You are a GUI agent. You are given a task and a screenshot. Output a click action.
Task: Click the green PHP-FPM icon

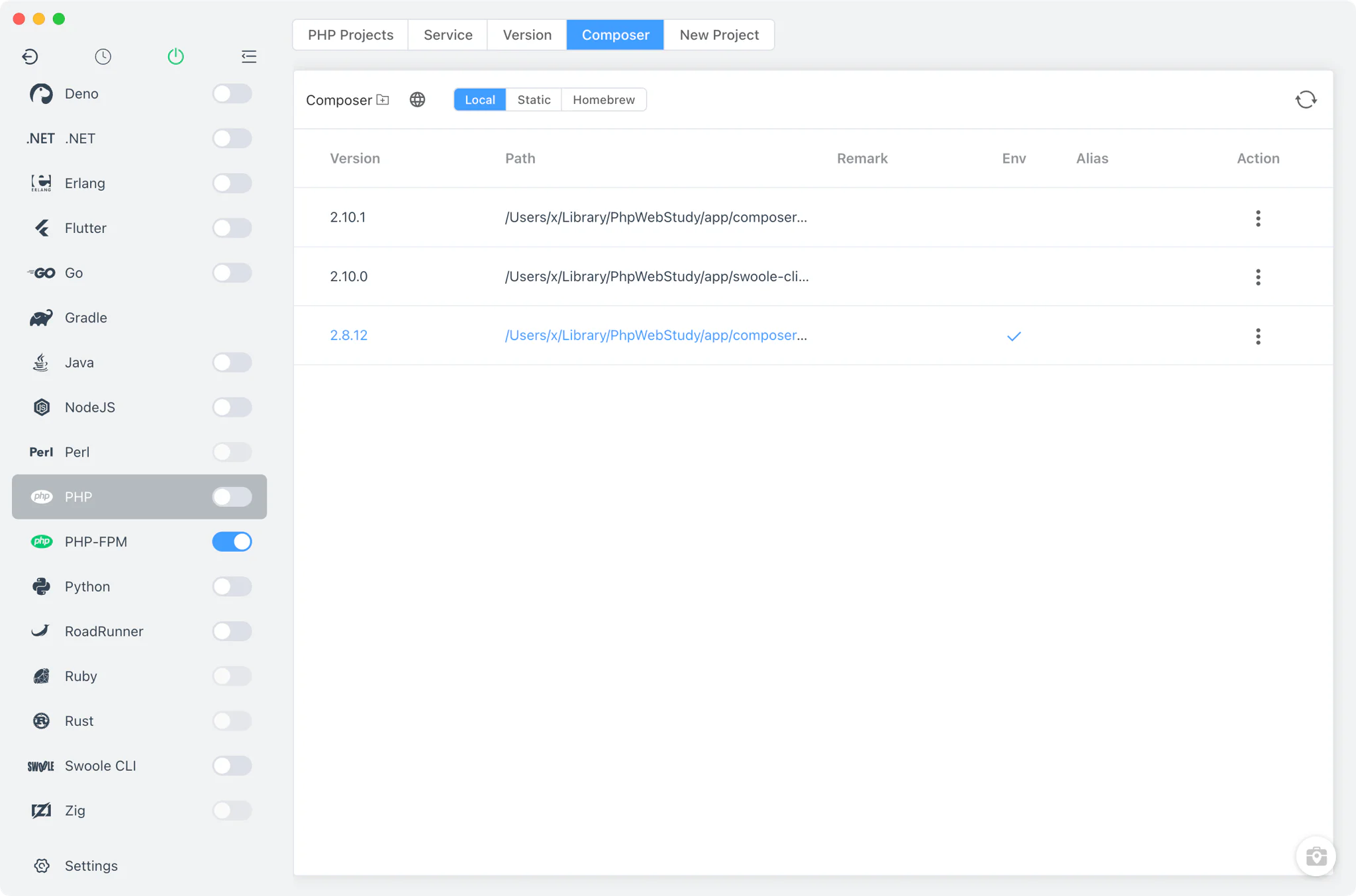tap(42, 542)
